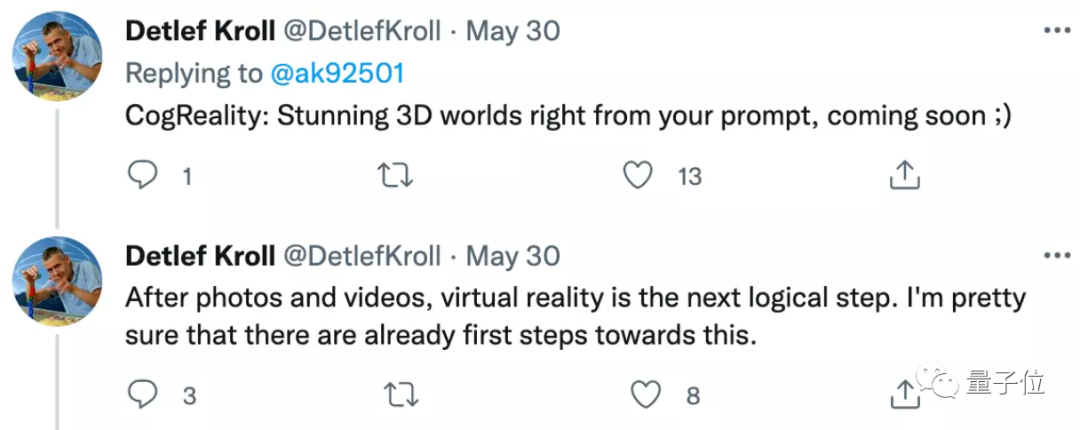Open more options for second tweet
The height and width of the screenshot is (430, 1080).
1056,256
